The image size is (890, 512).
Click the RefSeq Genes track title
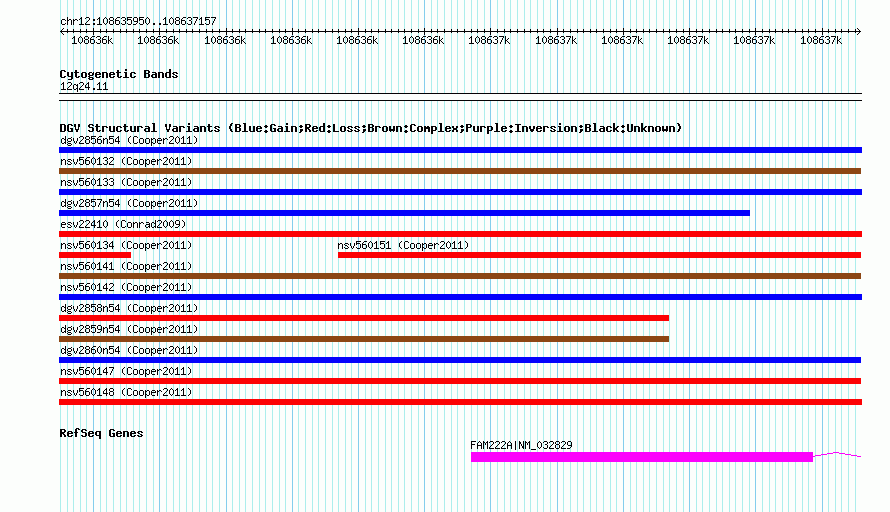(x=101, y=433)
